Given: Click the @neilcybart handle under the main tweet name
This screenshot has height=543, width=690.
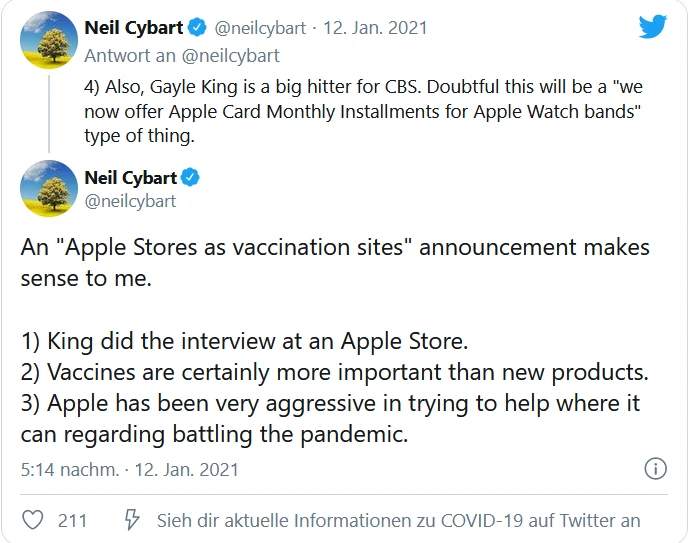Looking at the screenshot, I should point(130,200).
